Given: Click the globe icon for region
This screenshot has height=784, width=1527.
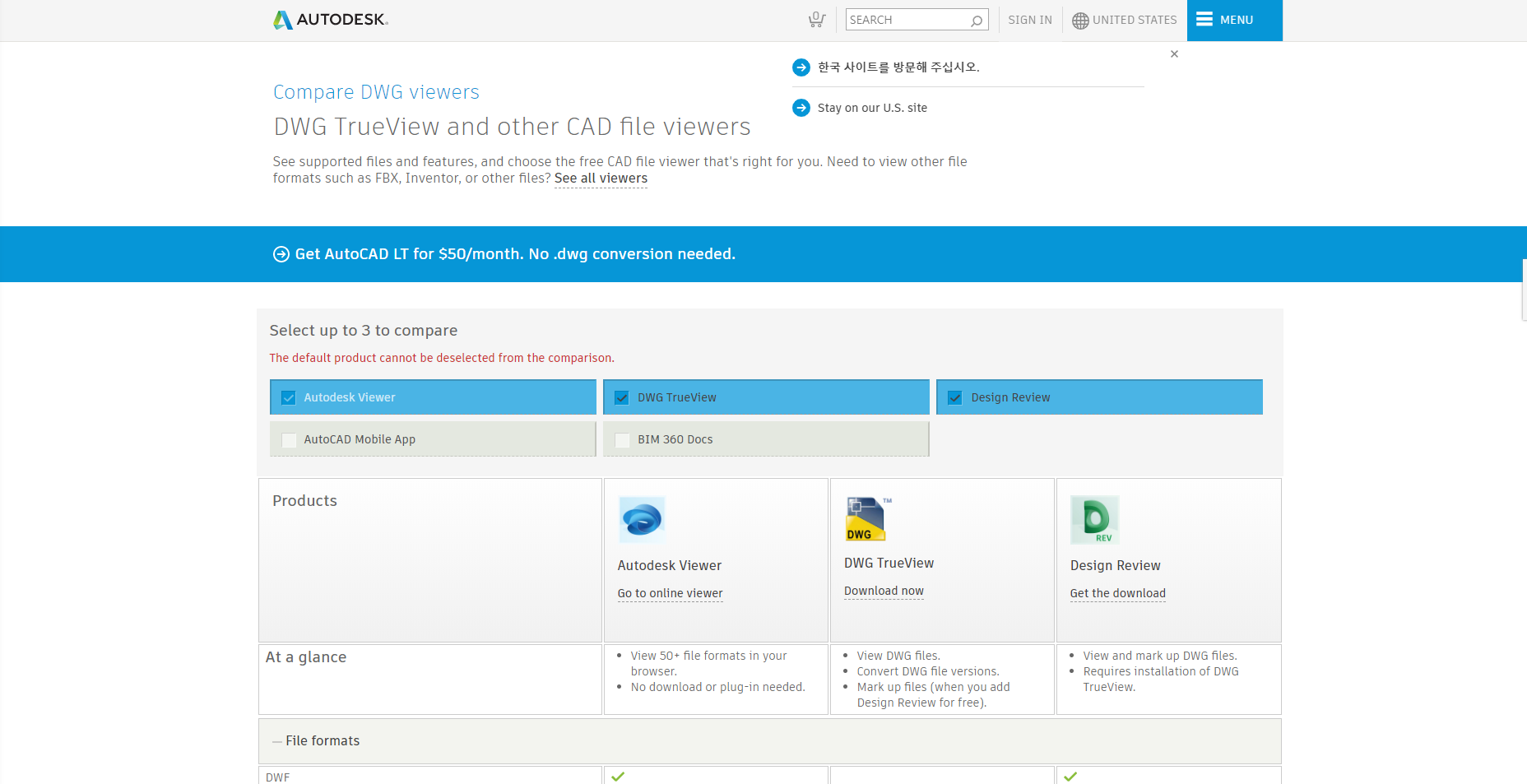Looking at the screenshot, I should pos(1080,21).
